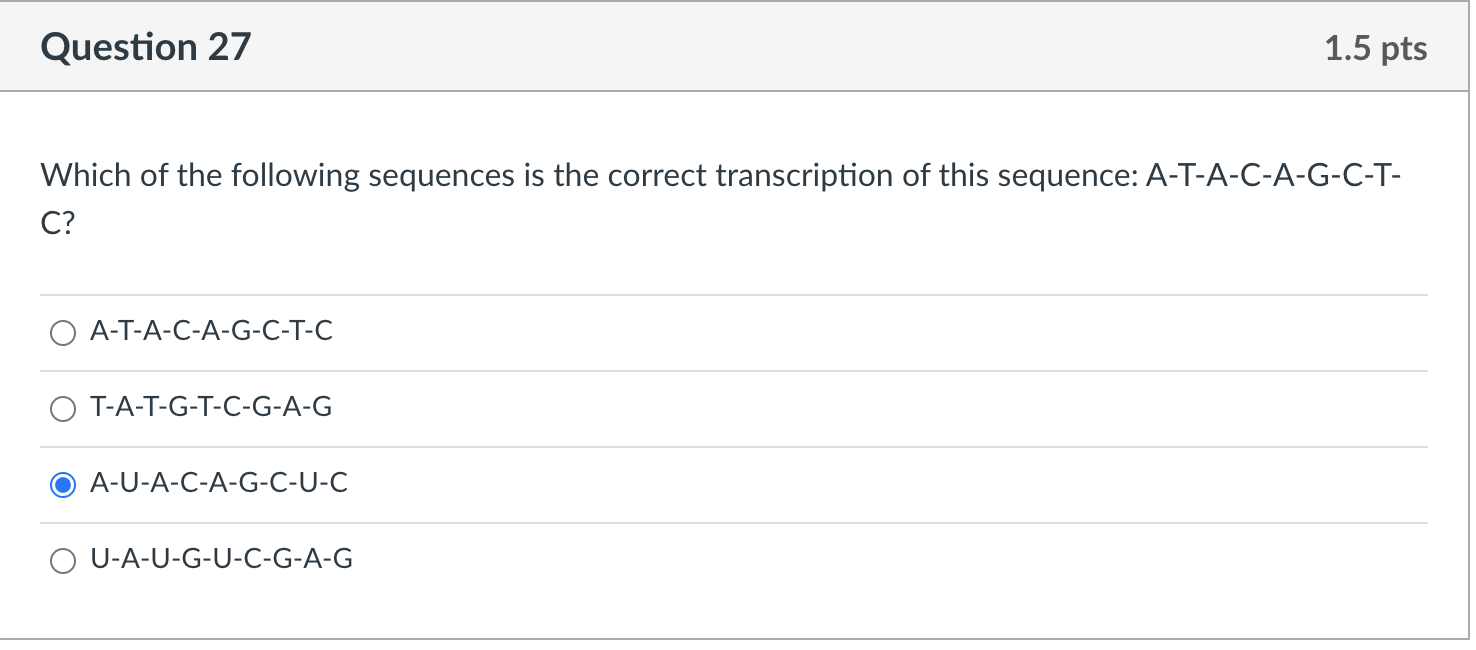Click the "1.5 pts" points label
This screenshot has height=650, width=1476.
pos(1375,49)
